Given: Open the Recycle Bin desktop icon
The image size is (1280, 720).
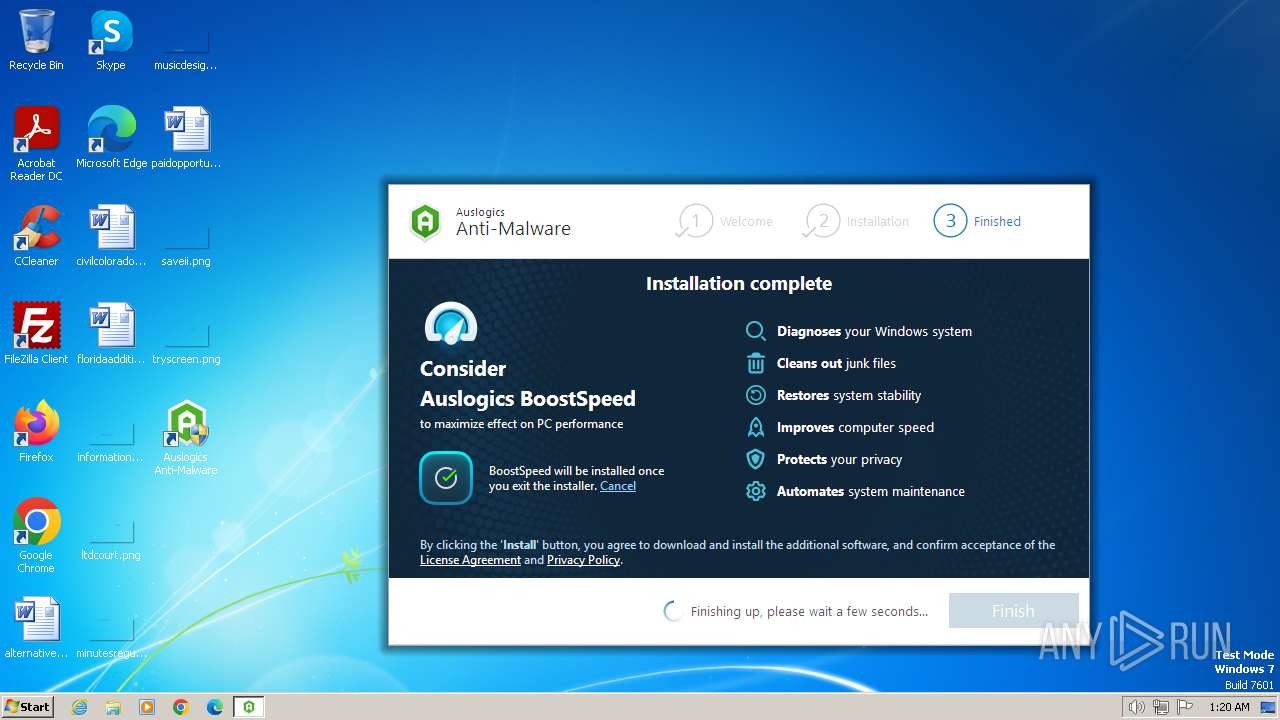Looking at the screenshot, I should click(36, 41).
